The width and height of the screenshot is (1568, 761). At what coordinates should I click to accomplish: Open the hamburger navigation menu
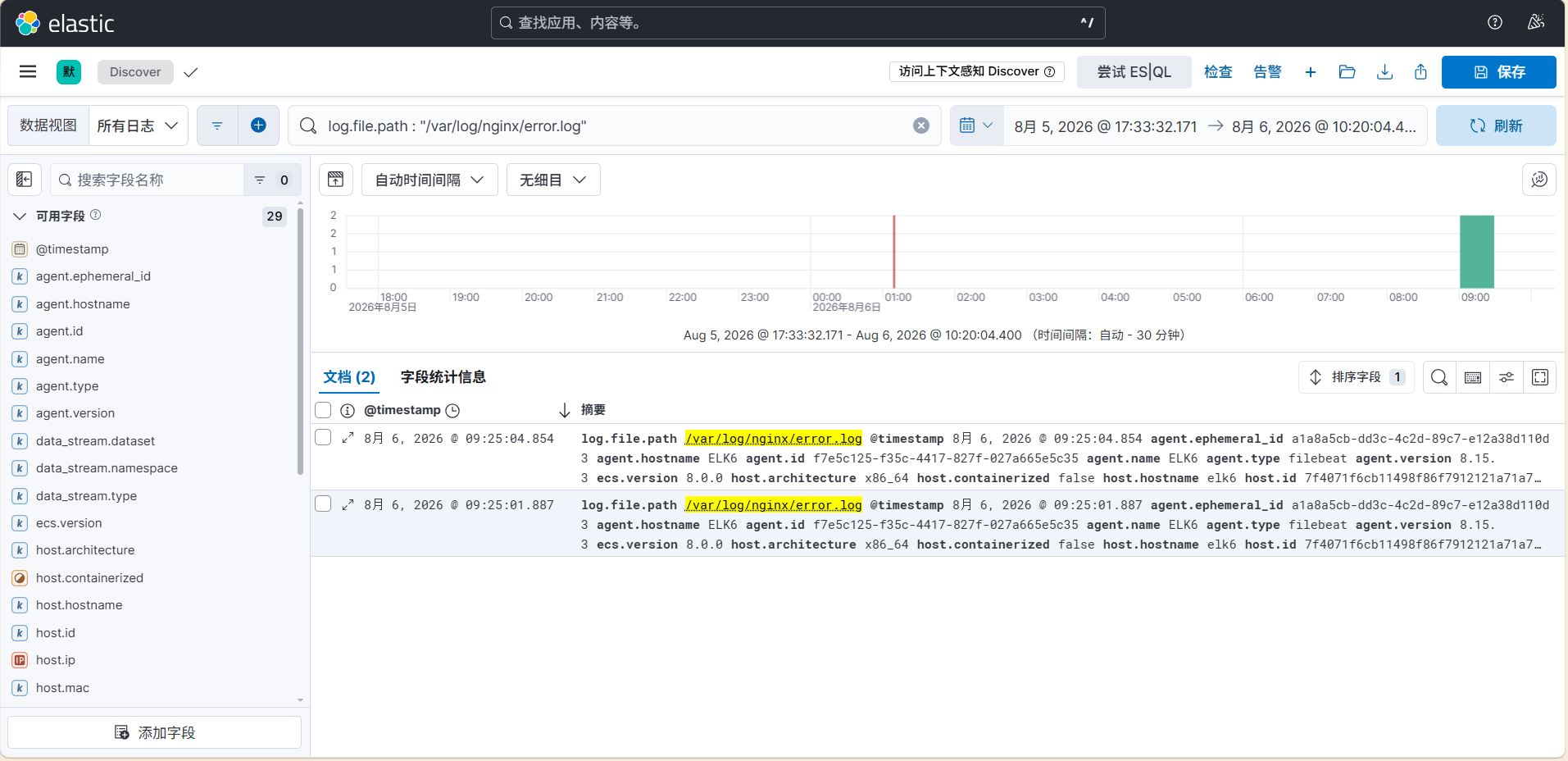click(28, 72)
